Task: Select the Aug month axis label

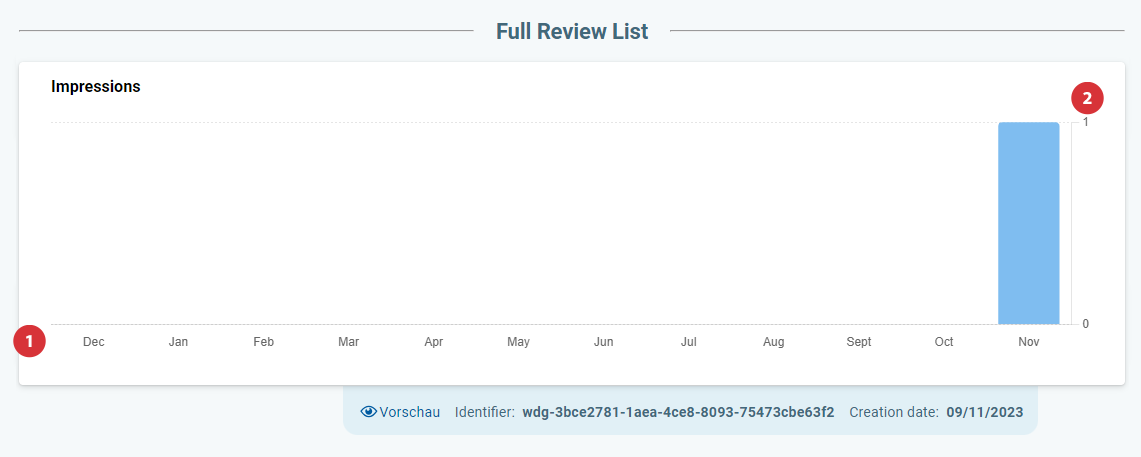Action: click(x=774, y=342)
